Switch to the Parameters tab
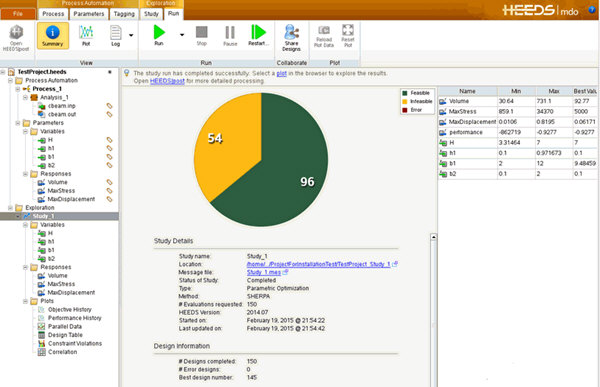 click(89, 14)
